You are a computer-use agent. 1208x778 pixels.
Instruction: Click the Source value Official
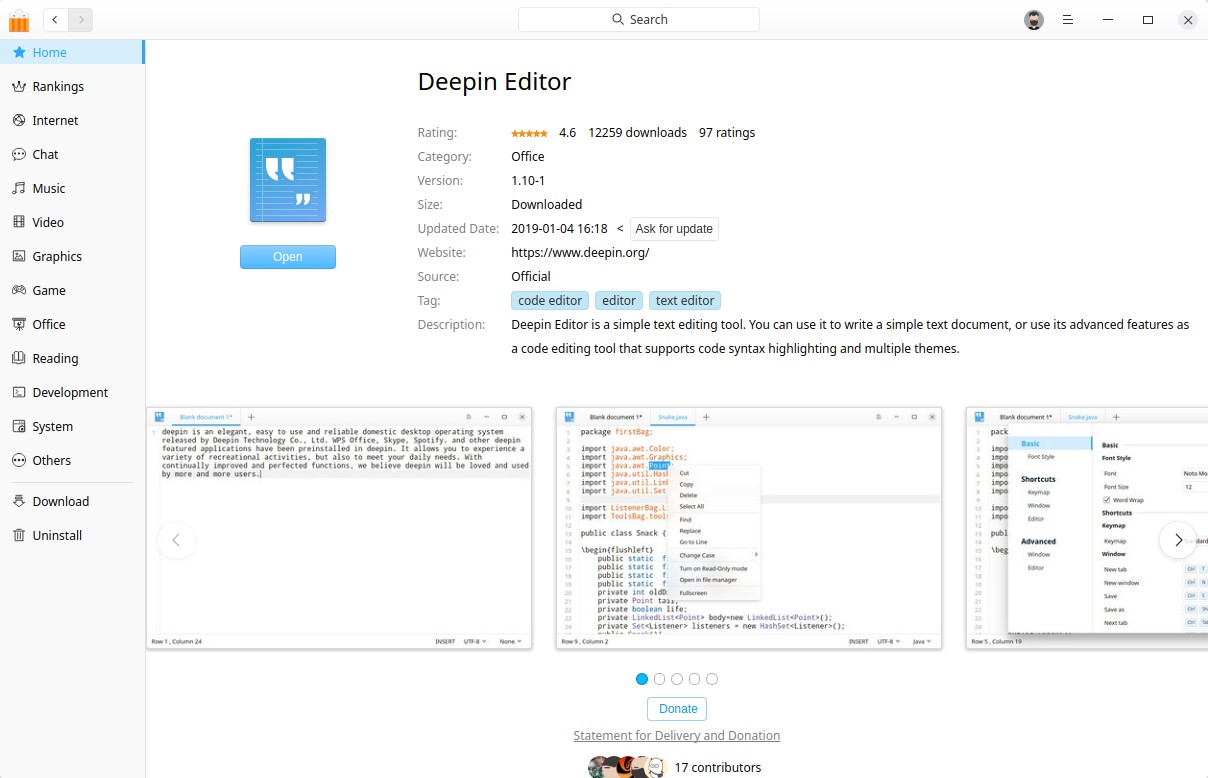click(x=531, y=276)
